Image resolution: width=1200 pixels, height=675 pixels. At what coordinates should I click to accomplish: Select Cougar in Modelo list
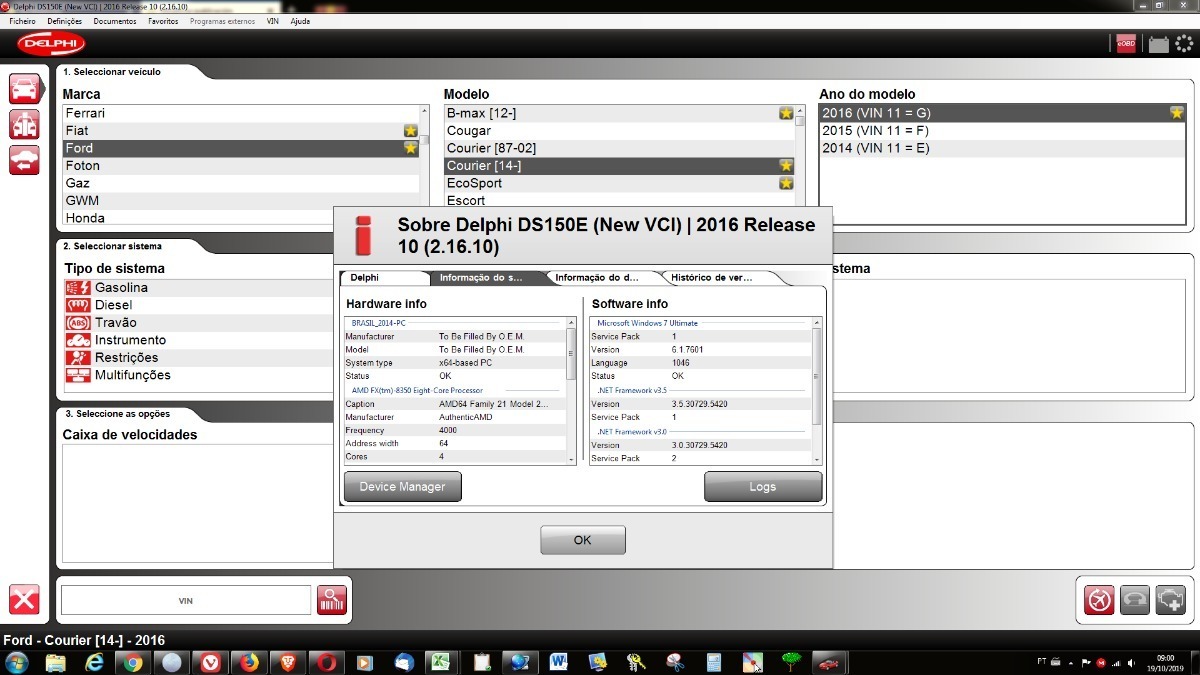coord(619,131)
